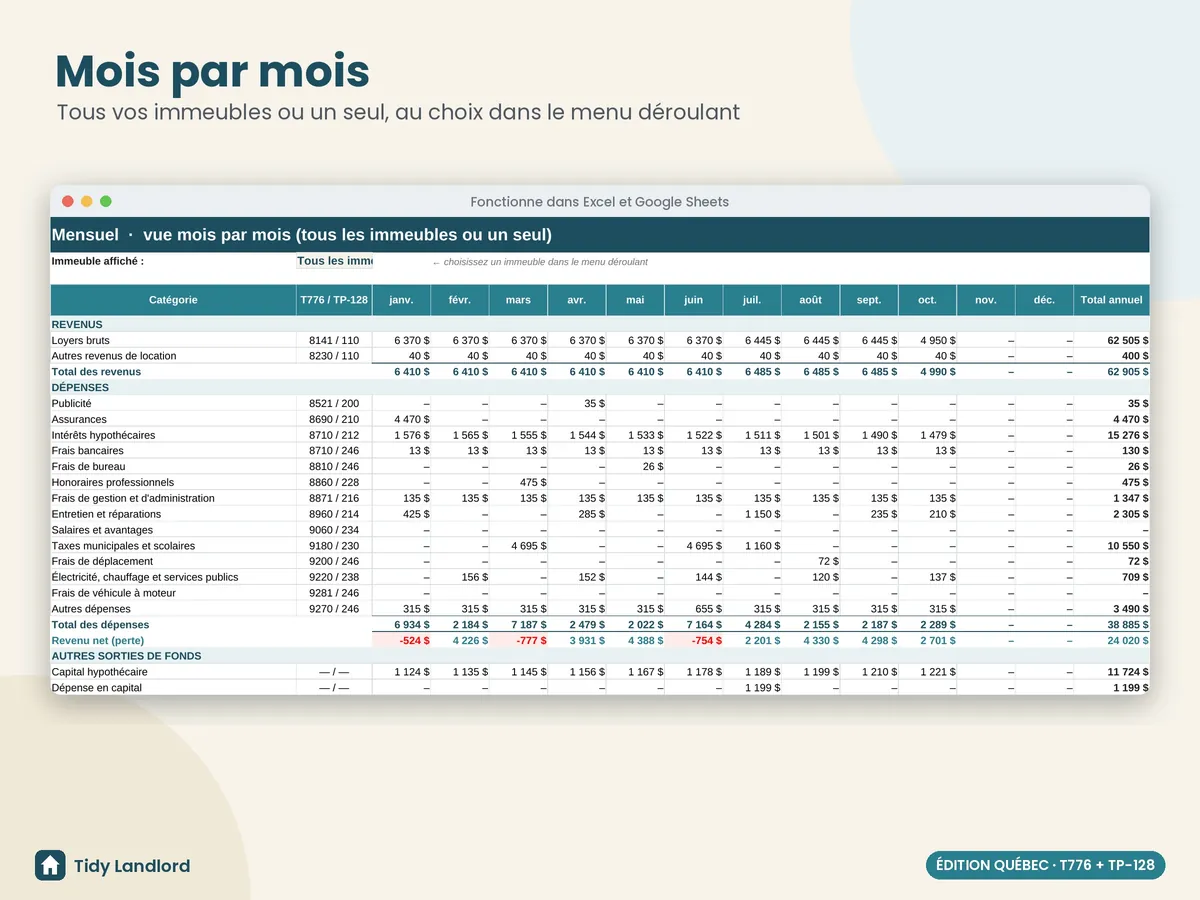Image resolution: width=1200 pixels, height=900 pixels.
Task: Click the '-524 $' January net loss cell
Action: [x=402, y=640]
